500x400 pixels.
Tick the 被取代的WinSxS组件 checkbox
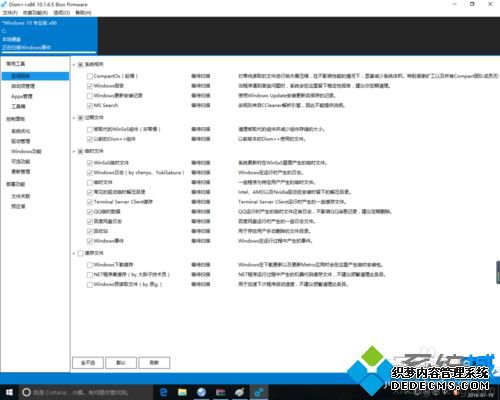[x=90, y=129]
